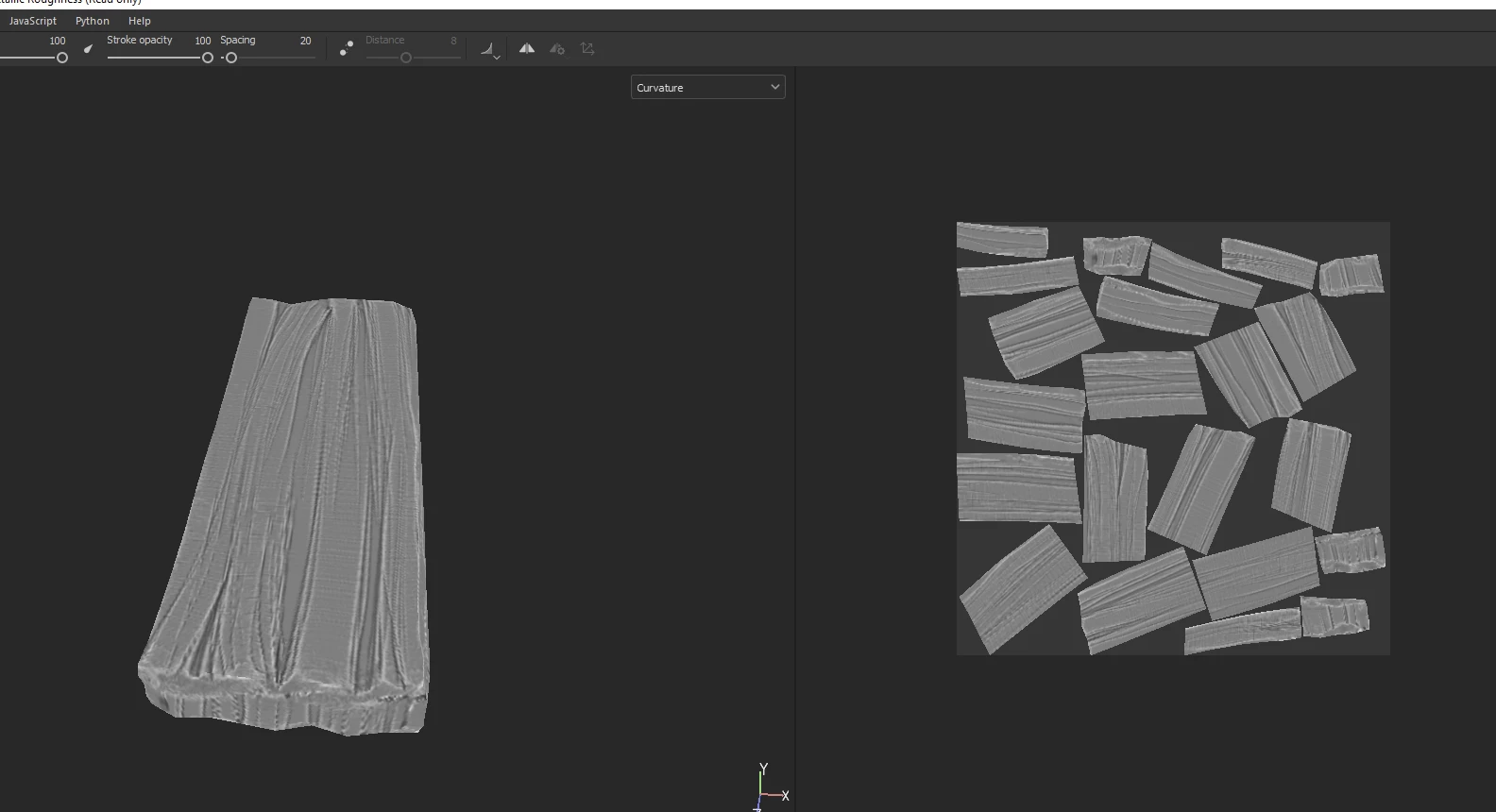Adjust the lazy mouse Distance slider
1496x812 pixels.
click(413, 58)
